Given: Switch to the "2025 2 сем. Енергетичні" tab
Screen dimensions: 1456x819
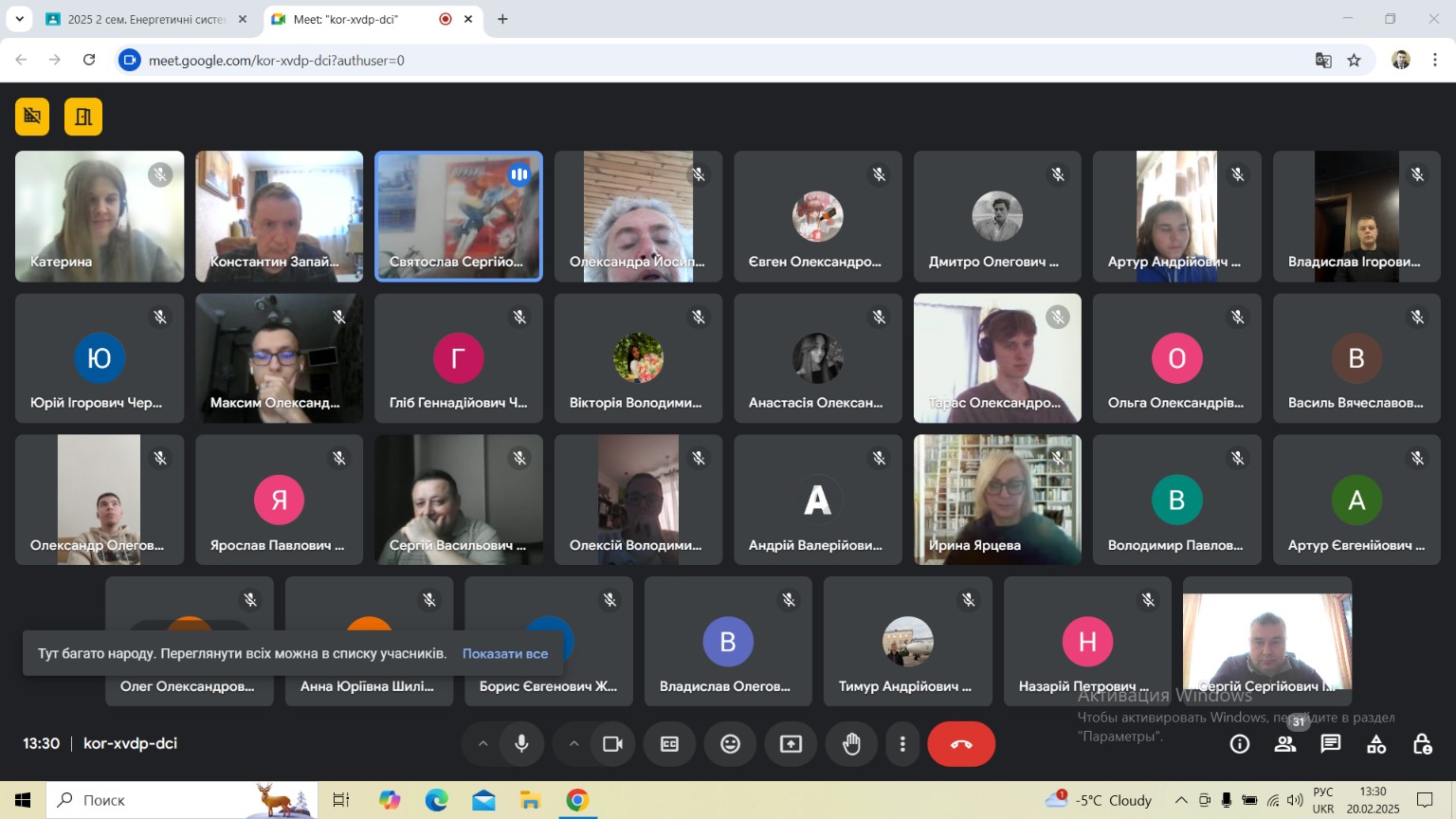Looking at the screenshot, I should [x=145, y=19].
